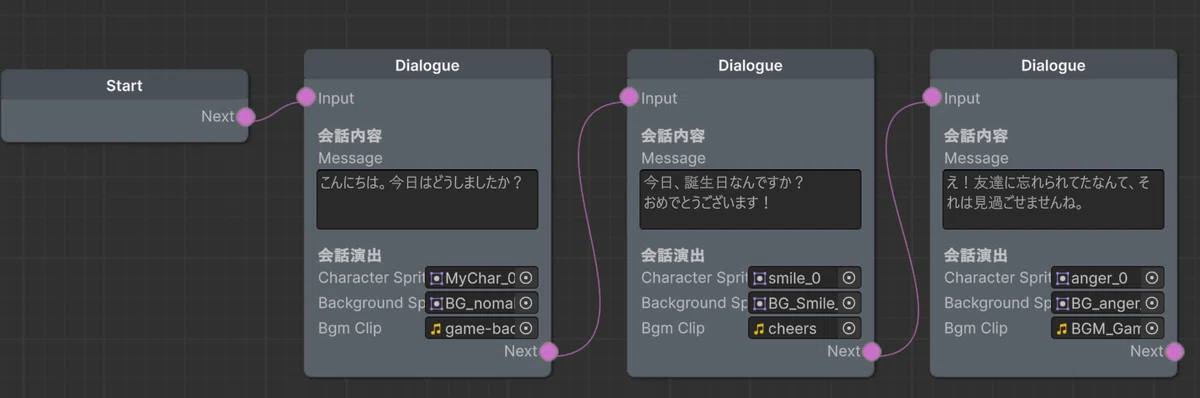Image resolution: width=1200 pixels, height=398 pixels.
Task: Click Message label in first Dialogue node
Action: 350,158
